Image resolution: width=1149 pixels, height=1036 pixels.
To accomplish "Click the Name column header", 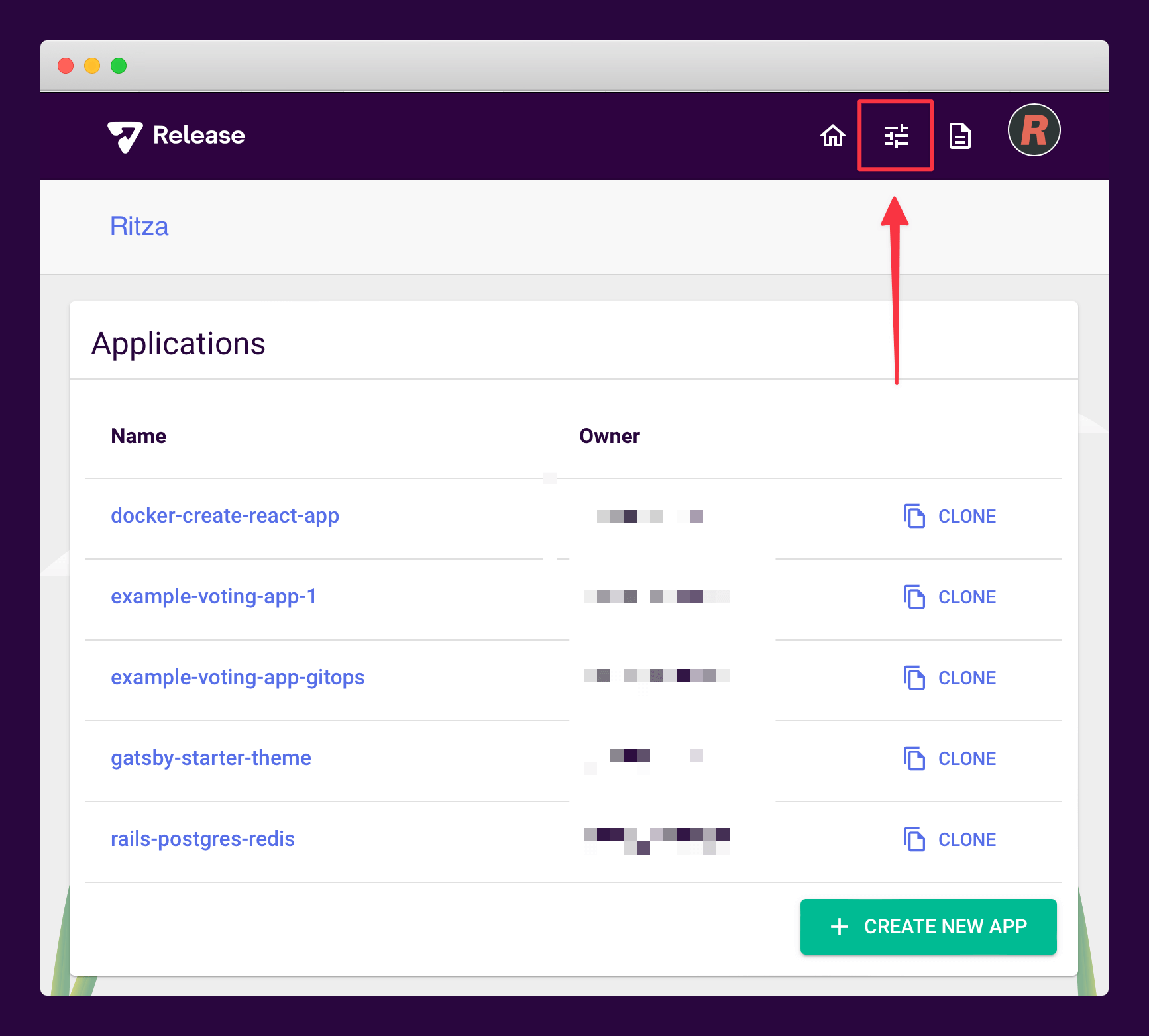I will click(x=138, y=436).
